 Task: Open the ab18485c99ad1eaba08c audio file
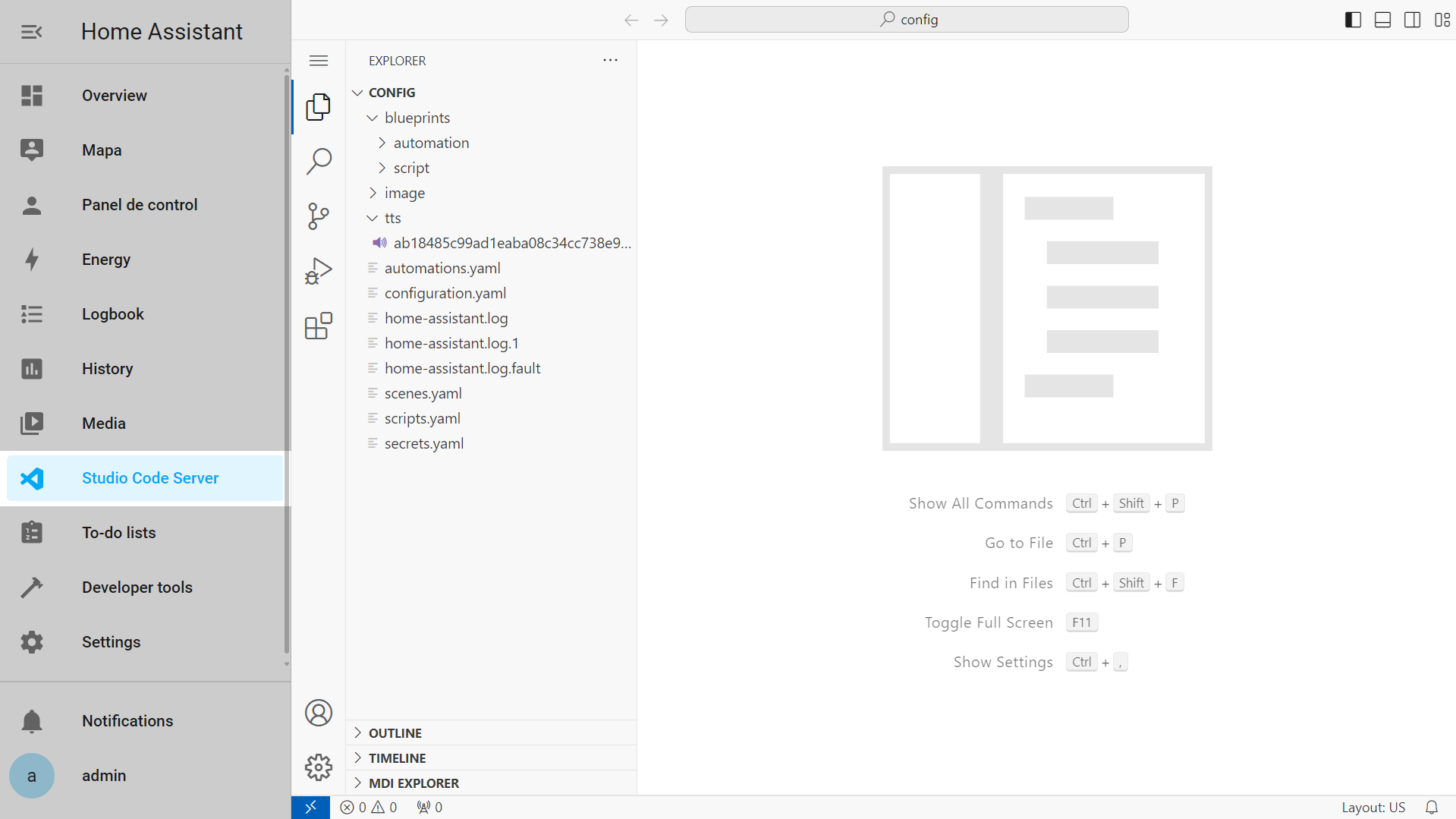[x=491, y=243]
